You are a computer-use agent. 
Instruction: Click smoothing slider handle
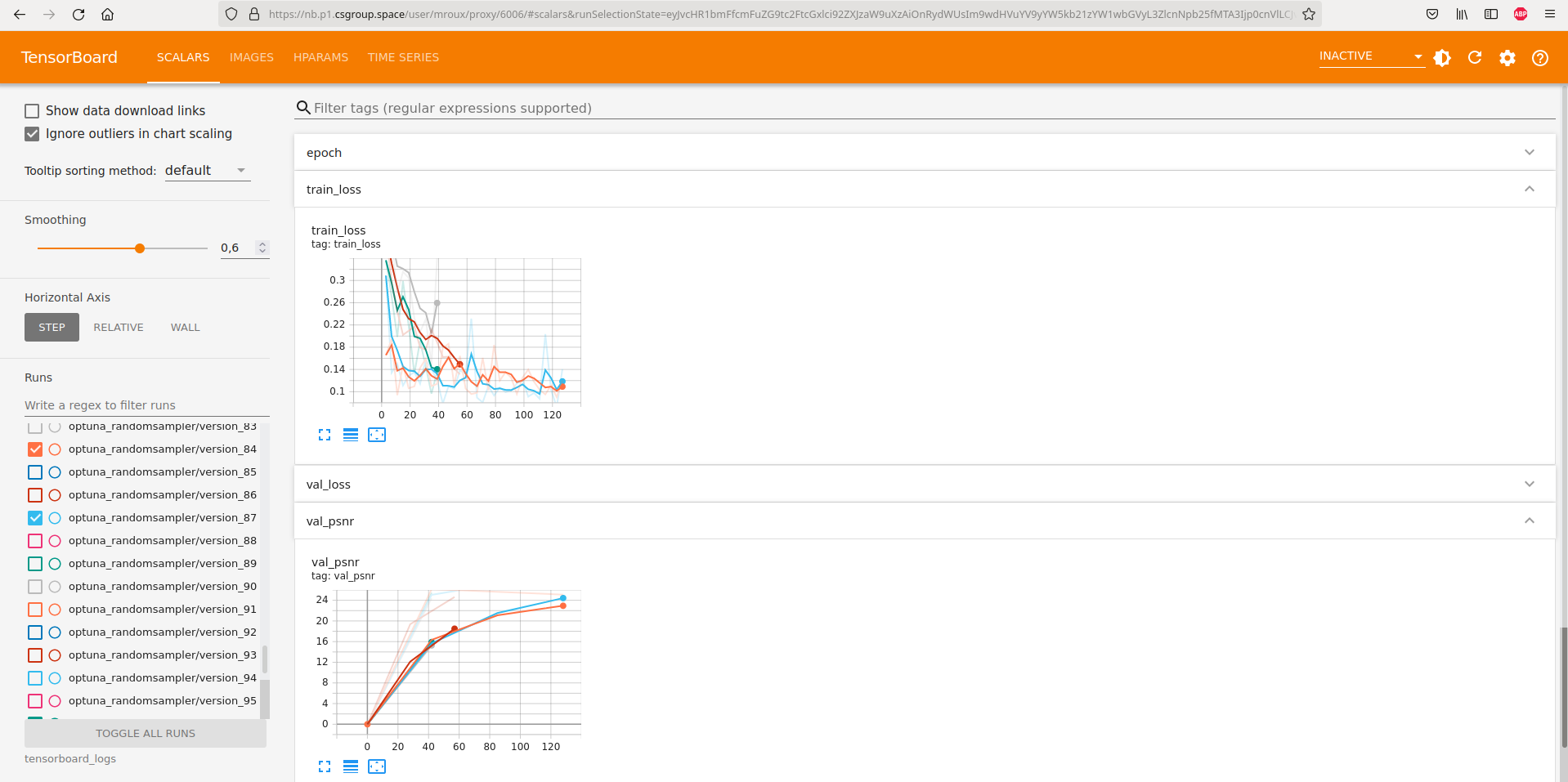tap(140, 248)
